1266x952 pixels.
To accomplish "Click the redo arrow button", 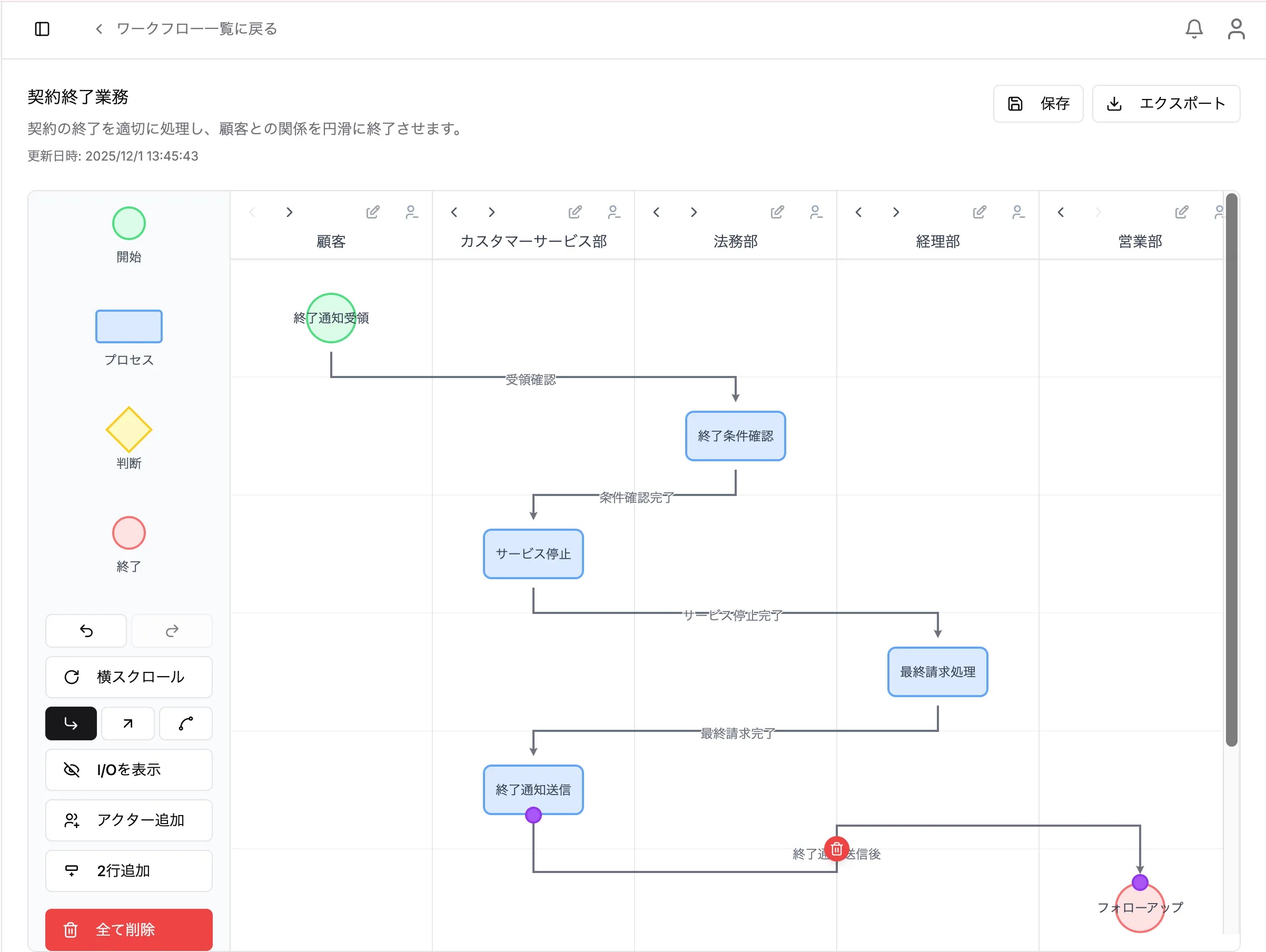I will [172, 630].
